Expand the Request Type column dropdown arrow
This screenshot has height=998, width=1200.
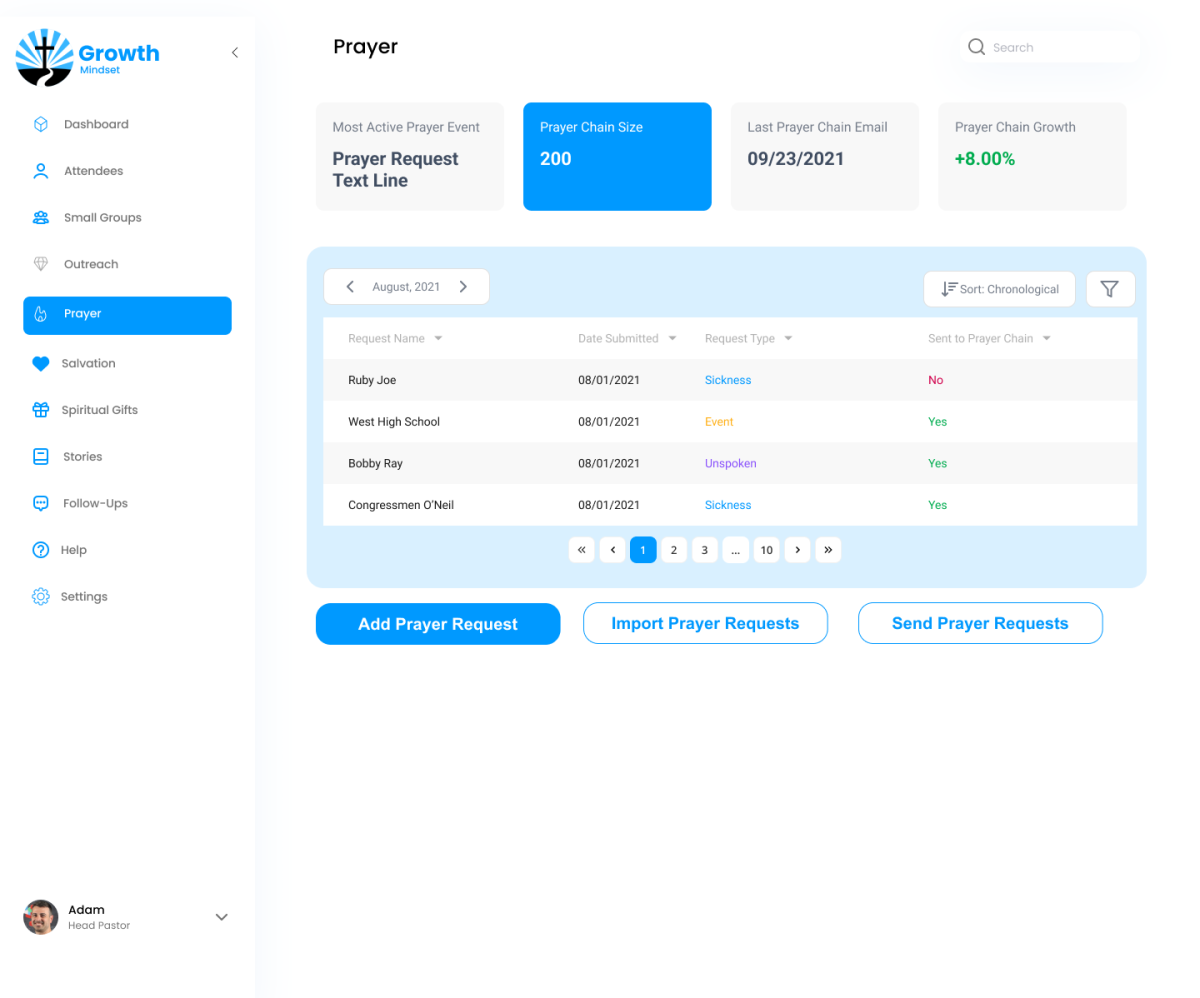tap(788, 339)
